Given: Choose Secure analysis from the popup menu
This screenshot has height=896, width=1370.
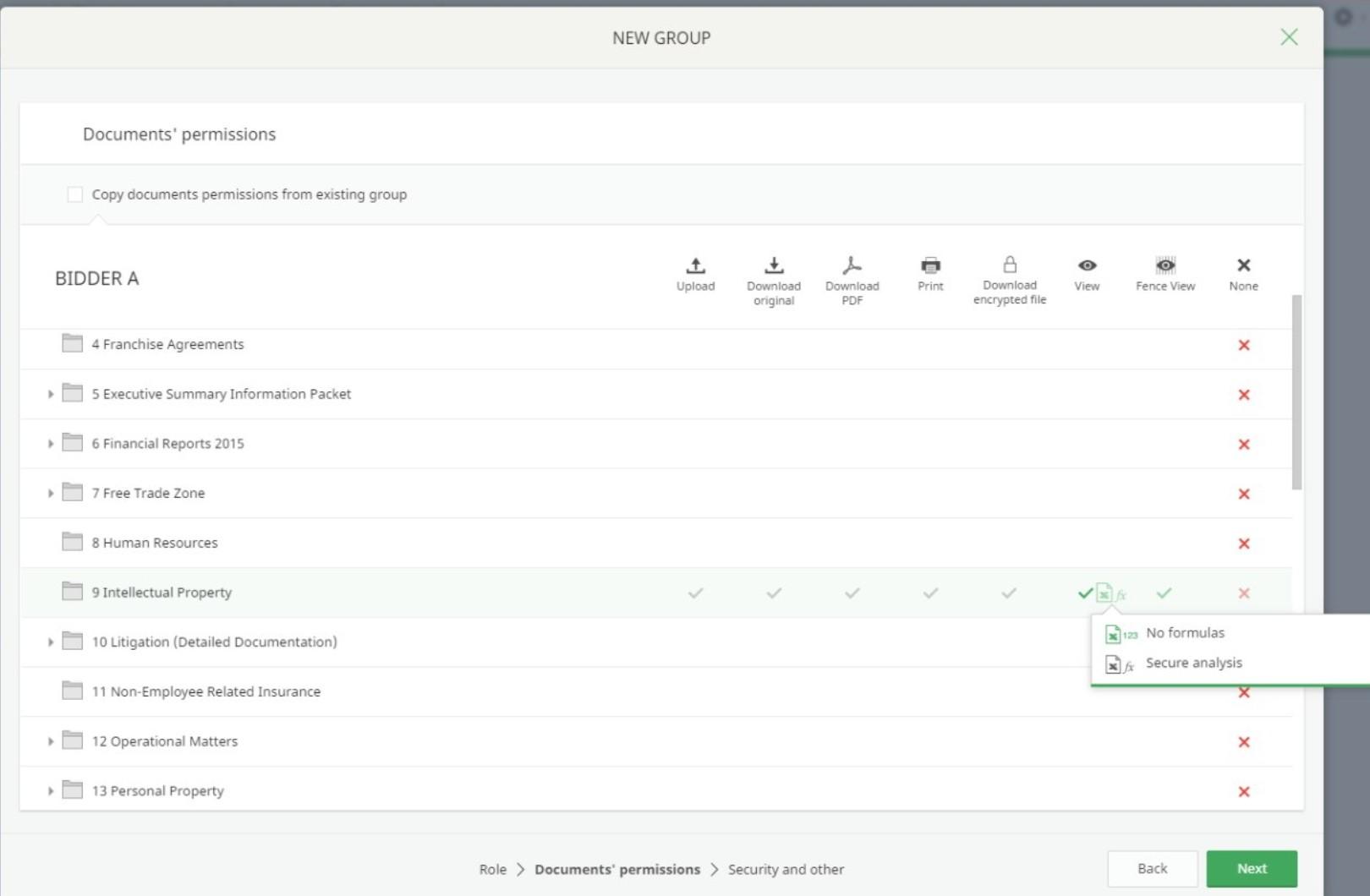Looking at the screenshot, I should pos(1193,664).
